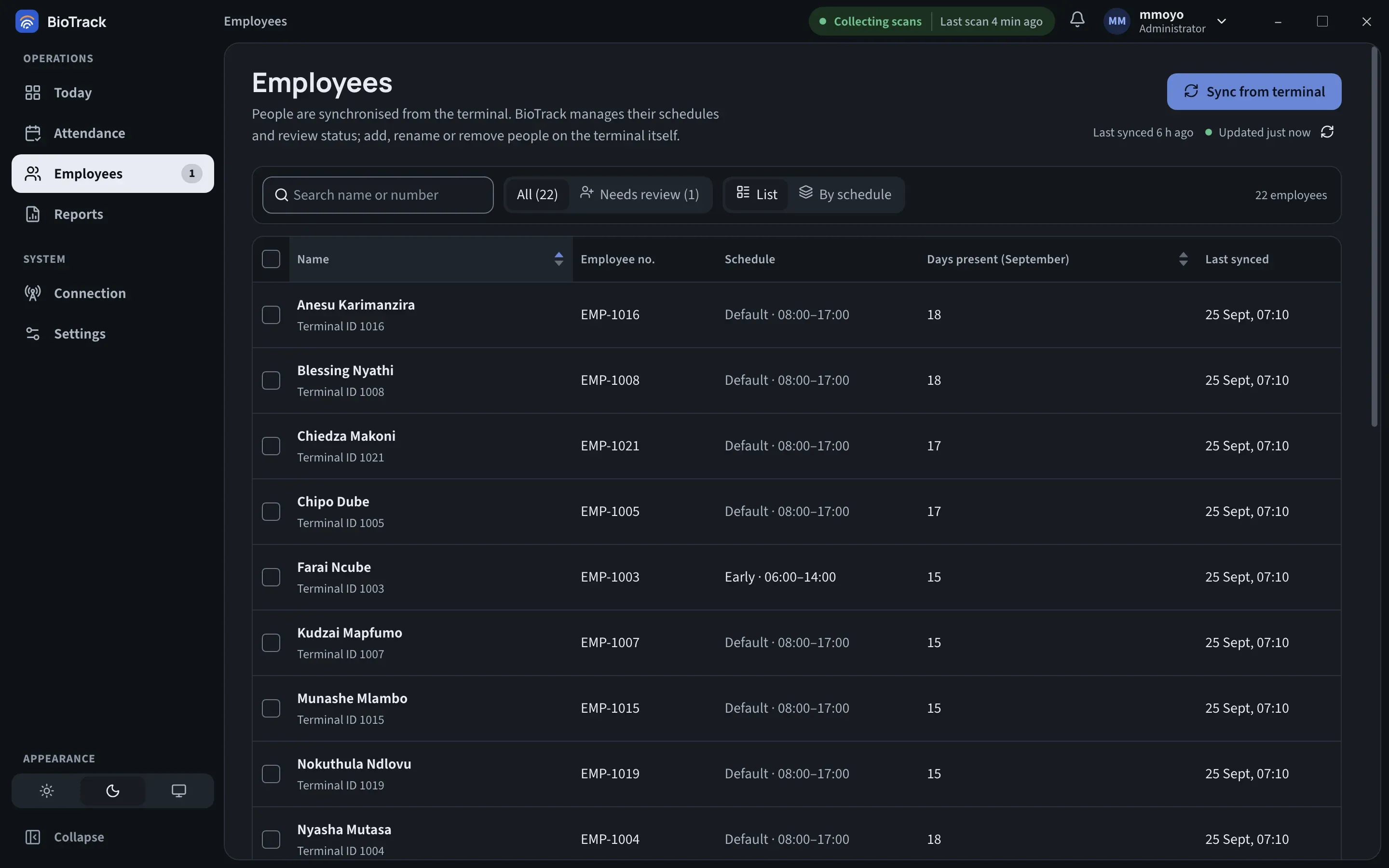Open Reports section
Image resolution: width=1389 pixels, height=868 pixels.
pyautogui.click(x=112, y=214)
